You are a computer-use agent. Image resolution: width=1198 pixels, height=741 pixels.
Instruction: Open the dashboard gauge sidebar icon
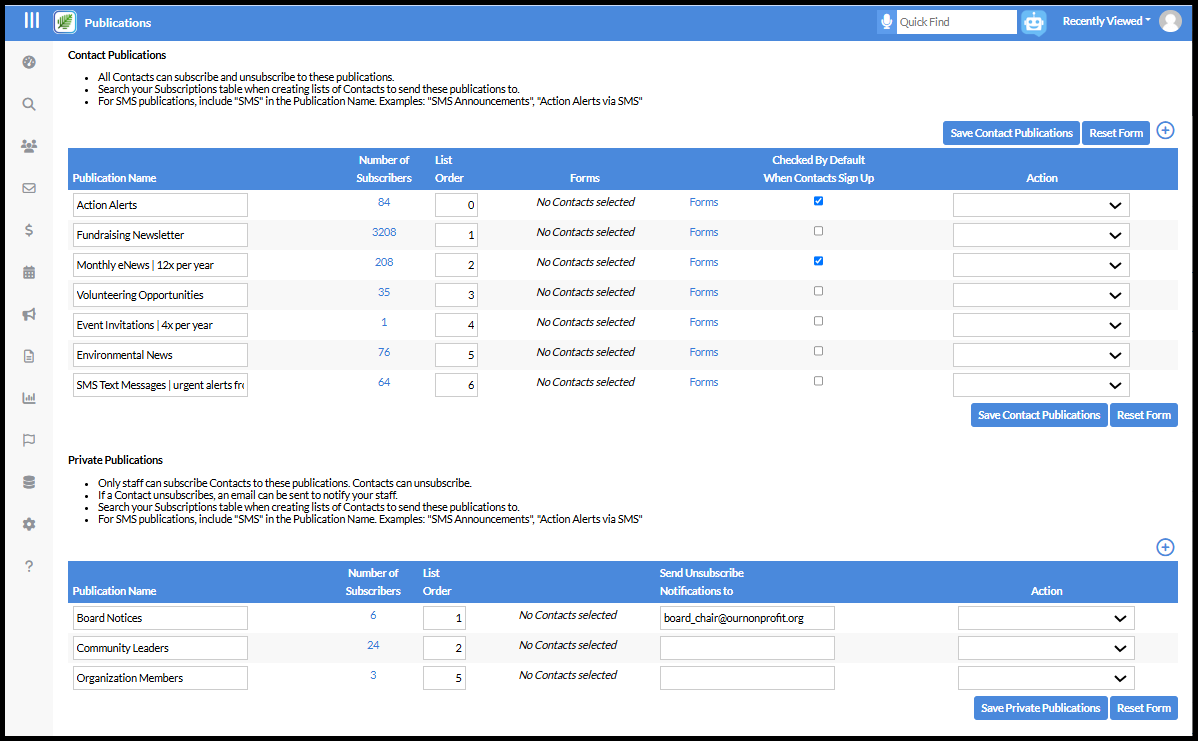coord(29,63)
